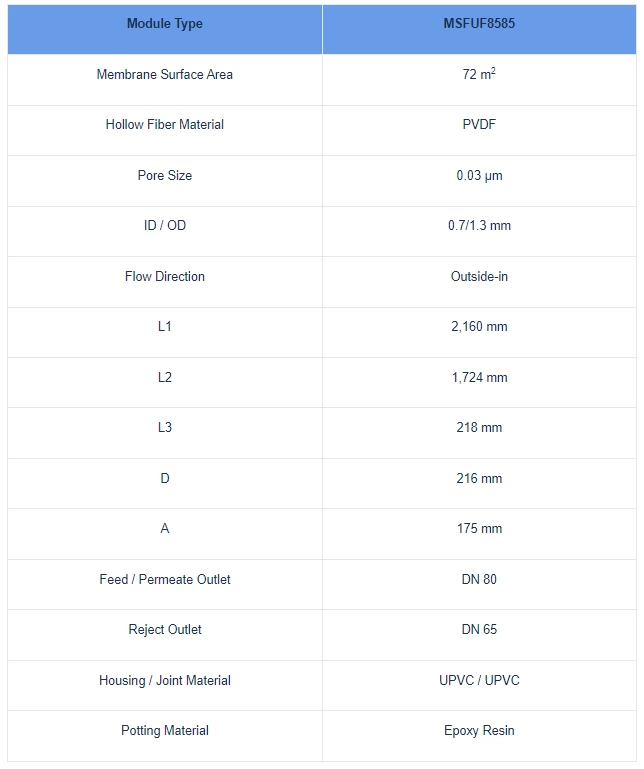Click the Membrane Surface Area label
The height and width of the screenshot is (769, 644).
pyautogui.click(x=165, y=75)
